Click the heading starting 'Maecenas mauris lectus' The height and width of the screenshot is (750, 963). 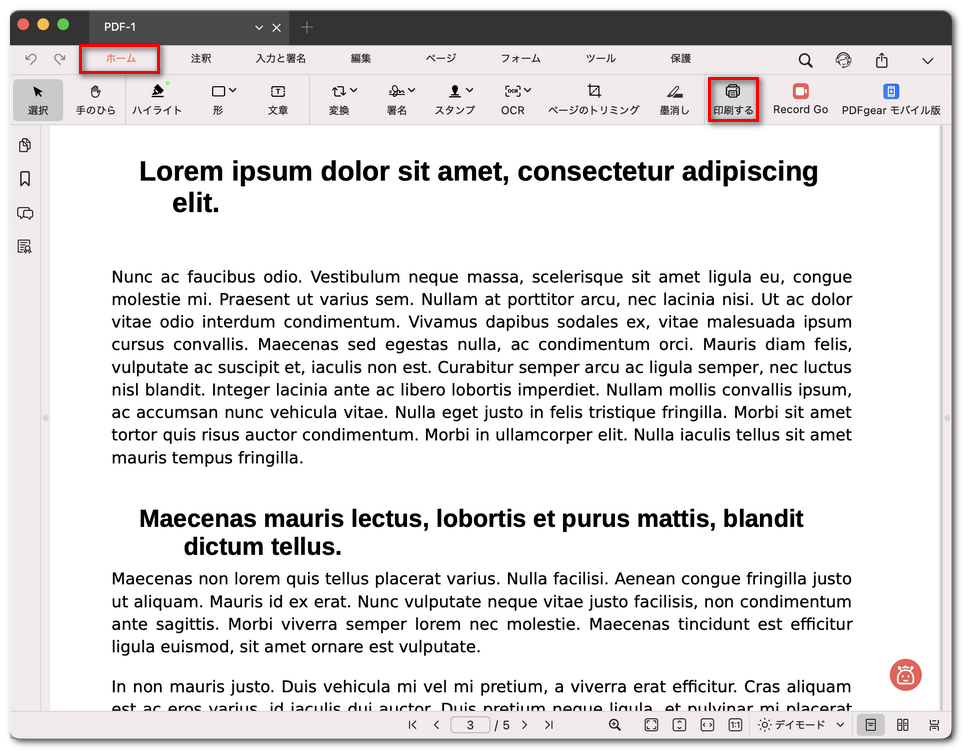pyautogui.click(x=470, y=532)
